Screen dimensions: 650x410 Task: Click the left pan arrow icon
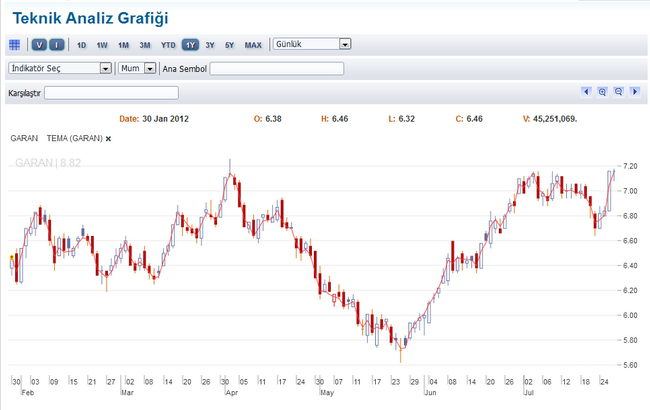(586, 92)
